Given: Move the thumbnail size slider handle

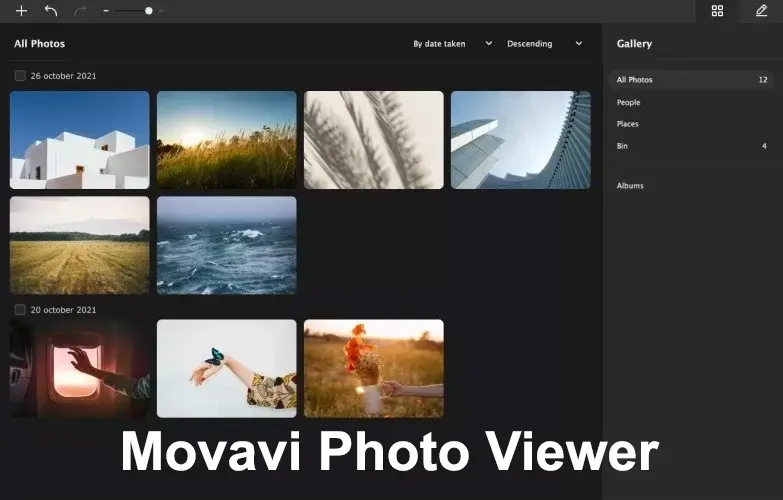Looking at the screenshot, I should tap(149, 11).
